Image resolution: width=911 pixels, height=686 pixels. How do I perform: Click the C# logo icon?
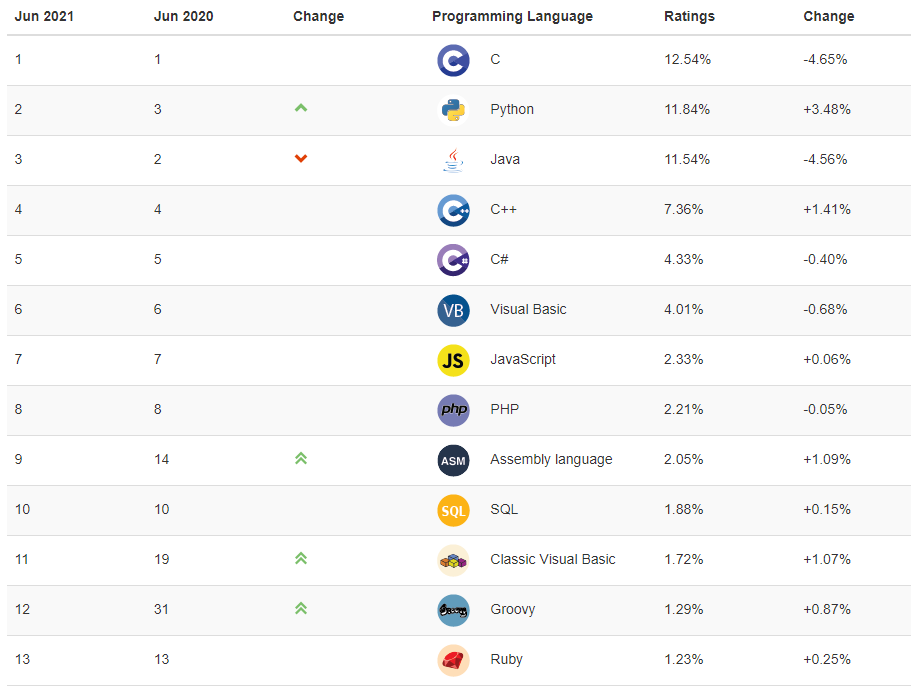pyautogui.click(x=453, y=260)
